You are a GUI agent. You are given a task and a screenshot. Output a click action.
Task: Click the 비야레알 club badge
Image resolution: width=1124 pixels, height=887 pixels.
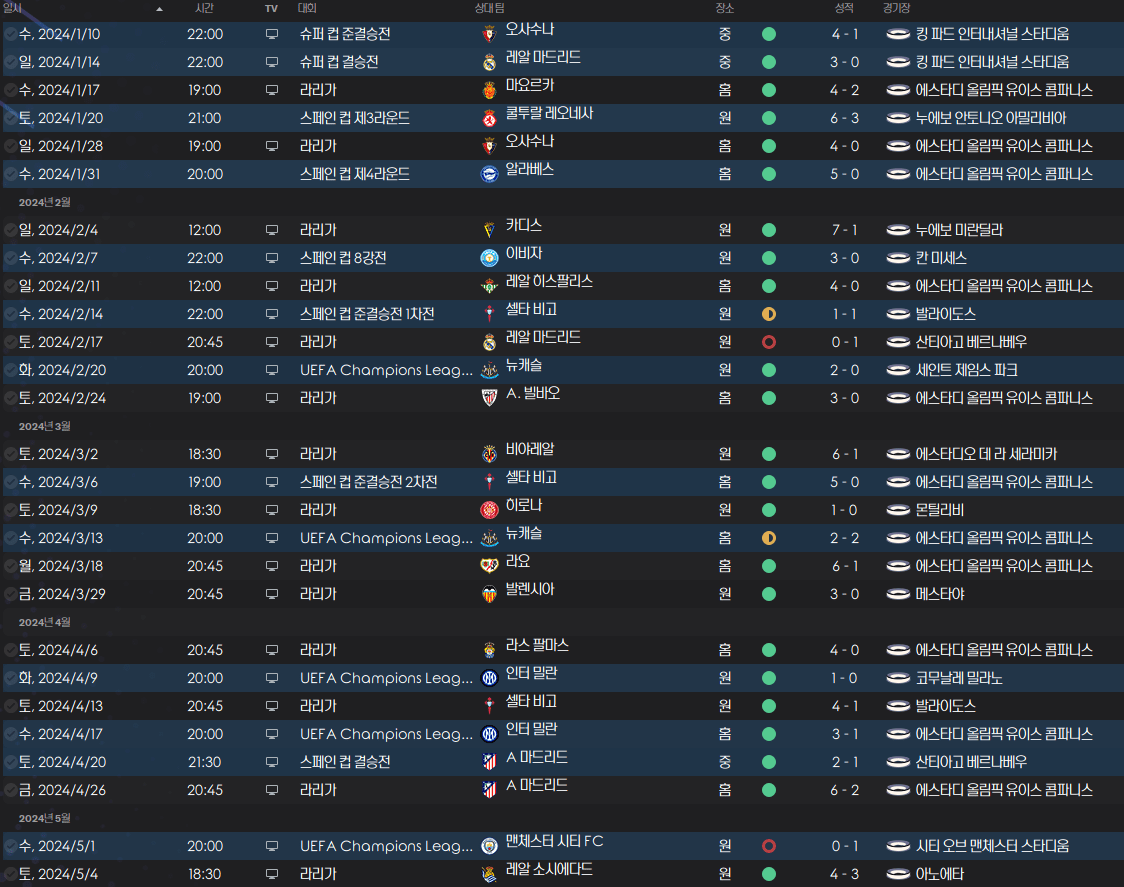[x=490, y=454]
